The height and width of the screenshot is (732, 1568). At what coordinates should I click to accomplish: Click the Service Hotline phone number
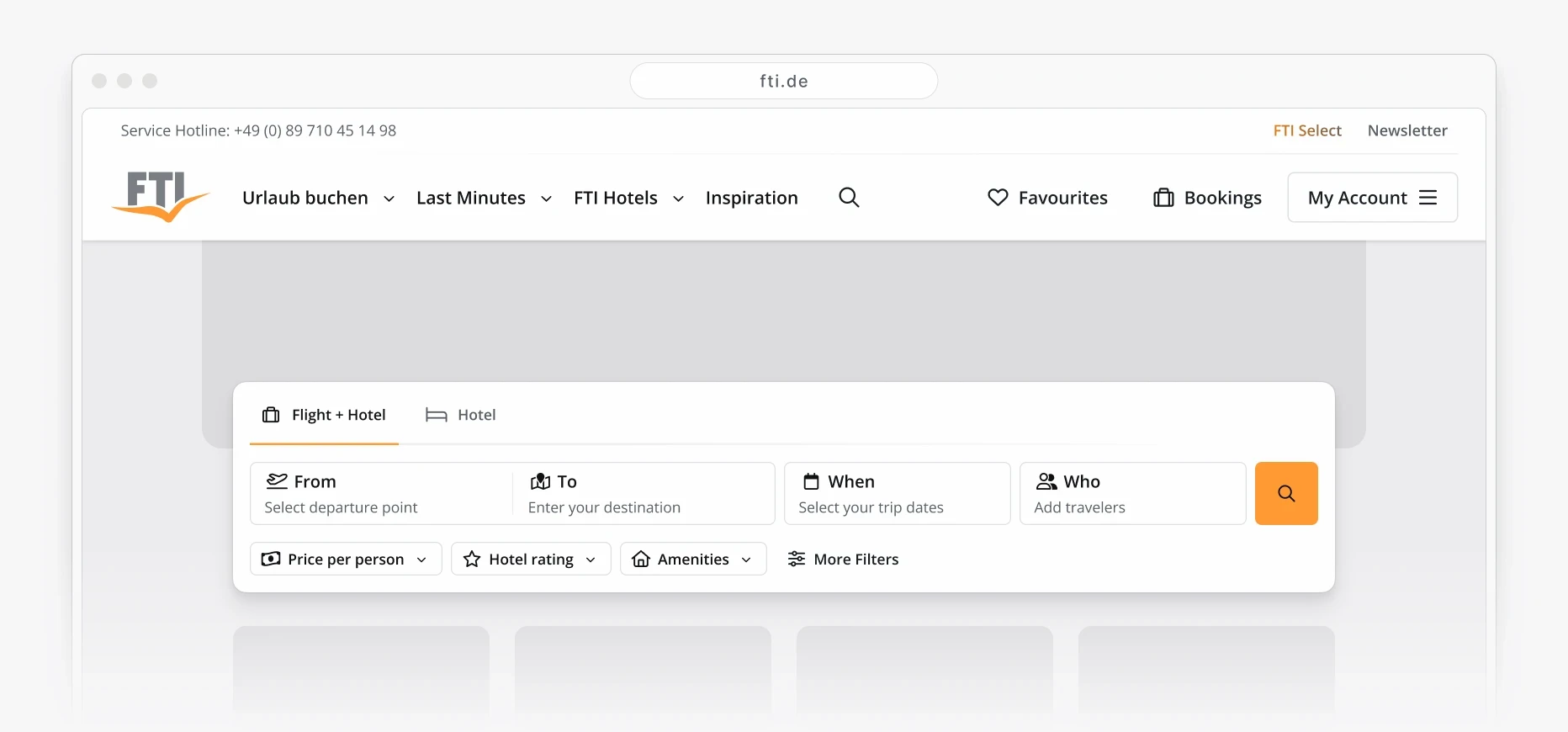(315, 130)
